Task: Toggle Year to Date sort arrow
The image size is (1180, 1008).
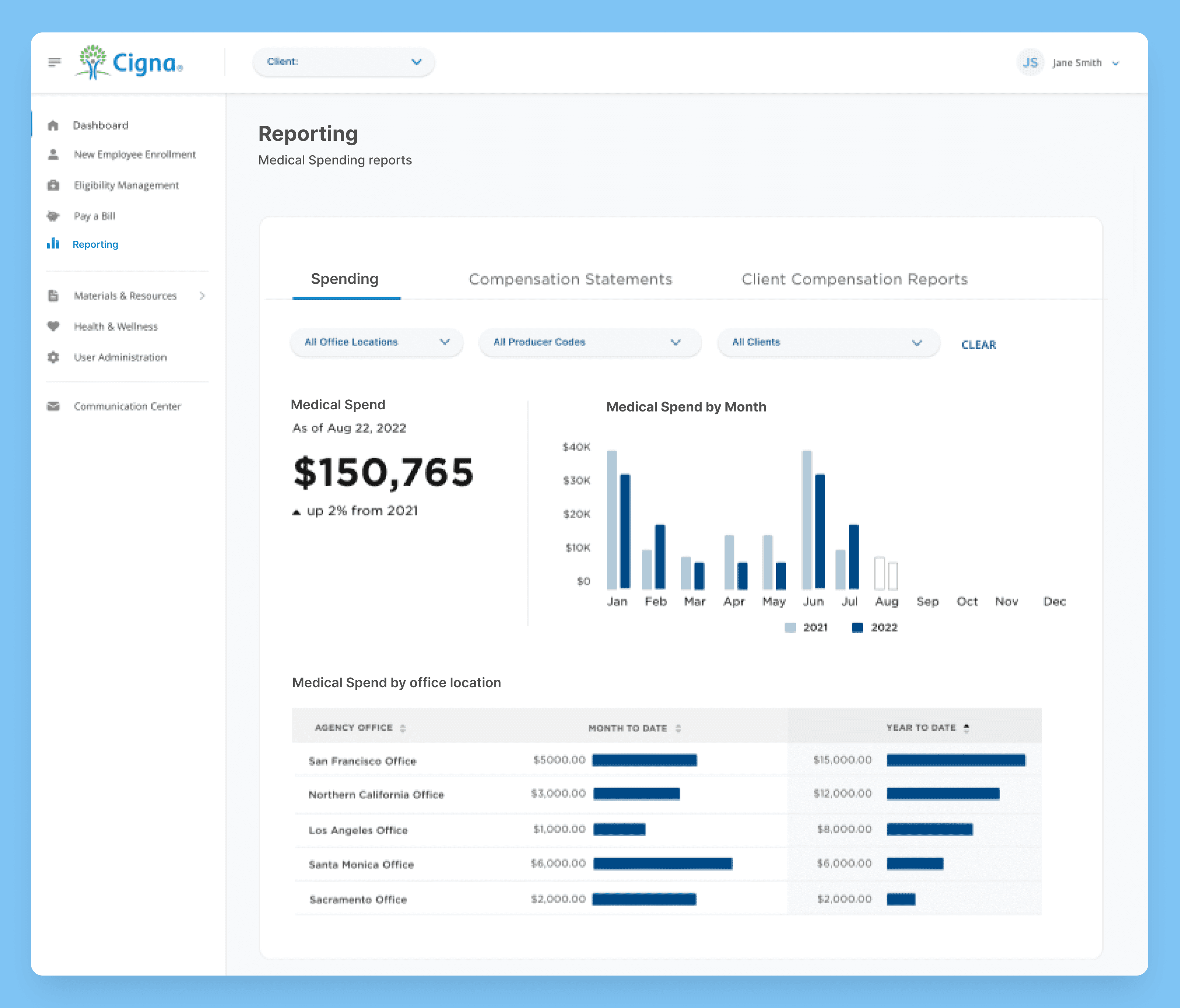Action: point(966,728)
